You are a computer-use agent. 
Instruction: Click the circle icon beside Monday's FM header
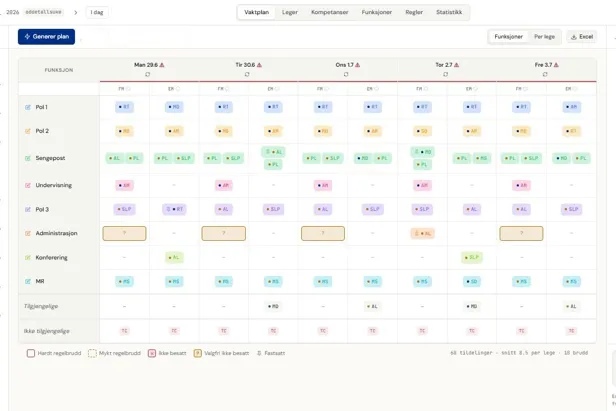pyautogui.click(x=128, y=89)
